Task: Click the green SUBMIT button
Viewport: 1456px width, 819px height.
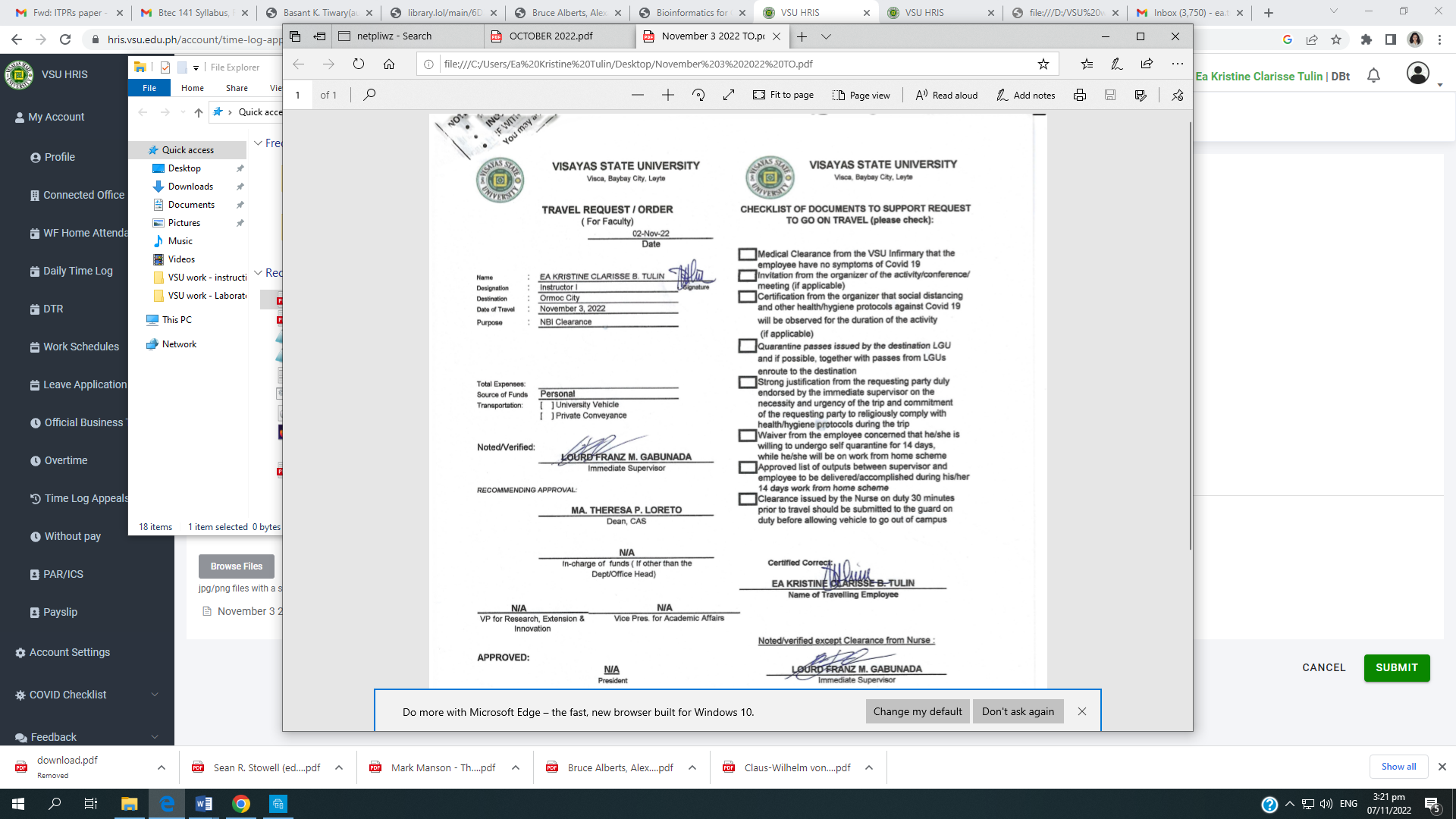Action: pyautogui.click(x=1396, y=667)
